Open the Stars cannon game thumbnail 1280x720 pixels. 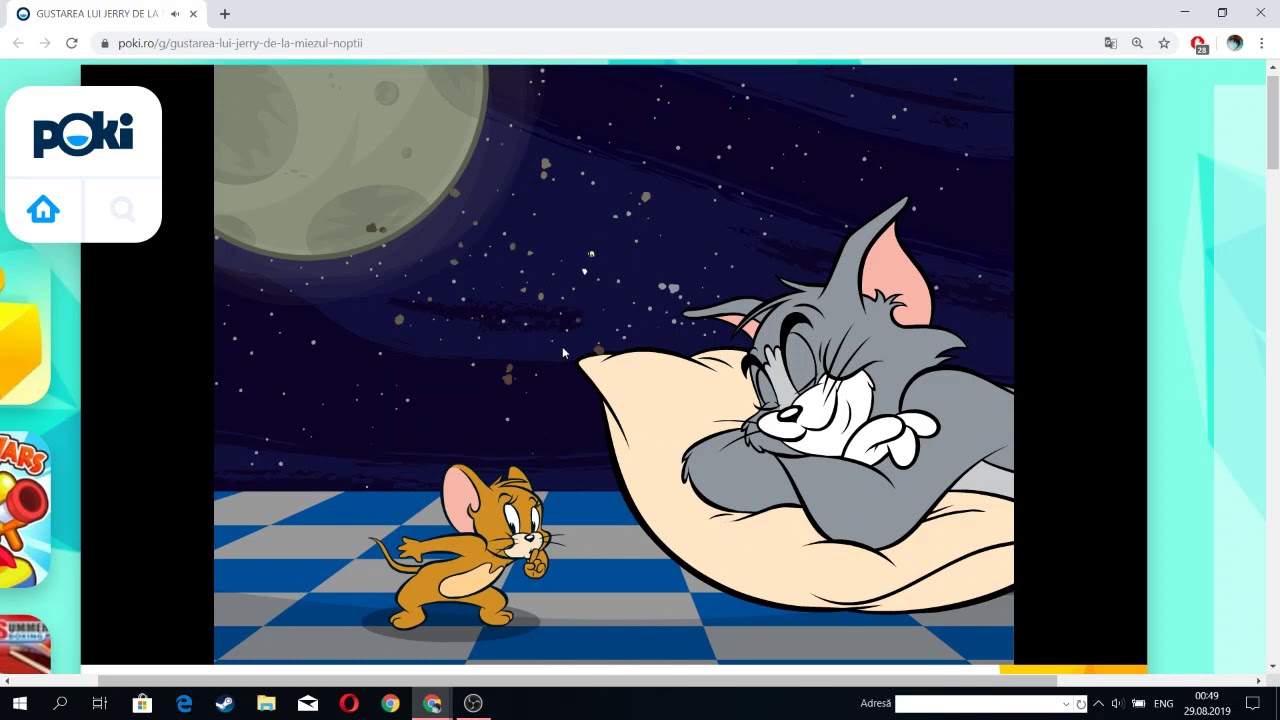pos(24,510)
